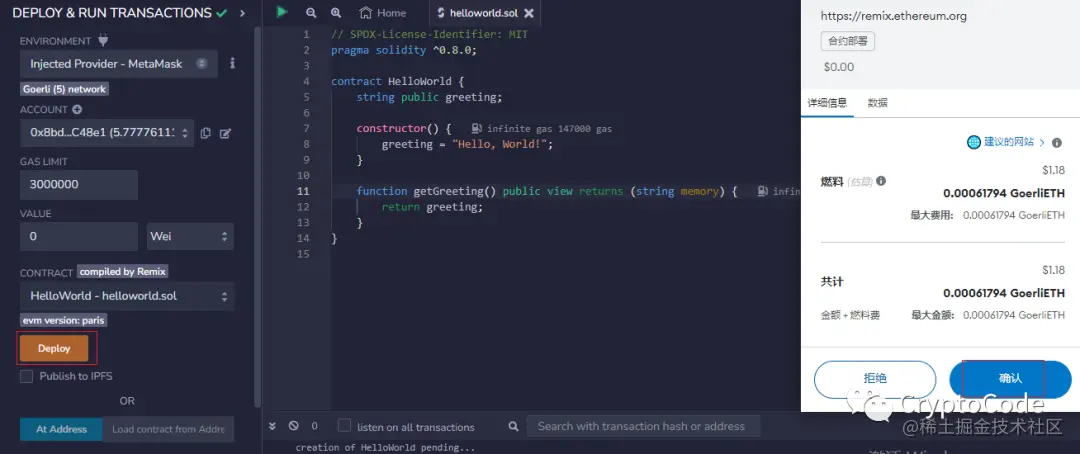
Task: Click https://remix.ethereum.org in MetaMask popup
Action: pyautogui.click(x=895, y=16)
